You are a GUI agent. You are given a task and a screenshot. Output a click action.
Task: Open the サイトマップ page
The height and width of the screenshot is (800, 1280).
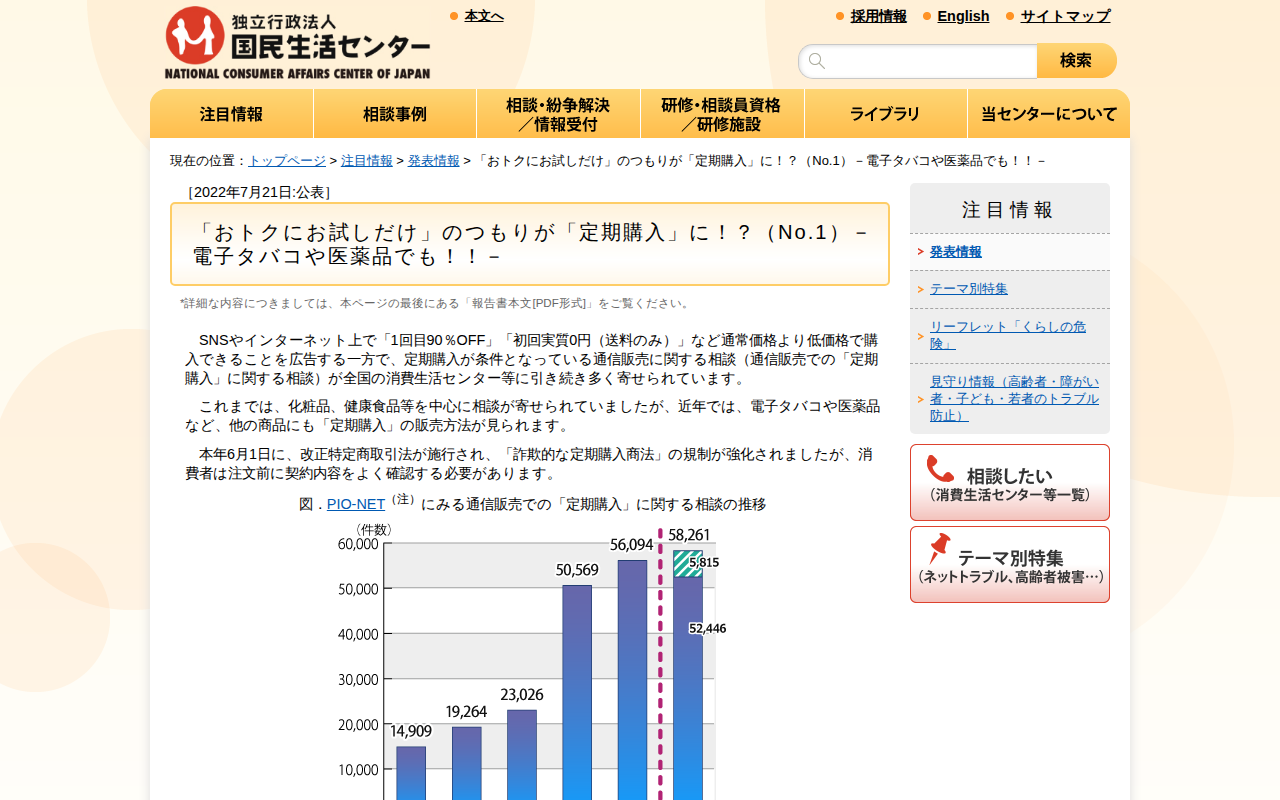point(1064,16)
